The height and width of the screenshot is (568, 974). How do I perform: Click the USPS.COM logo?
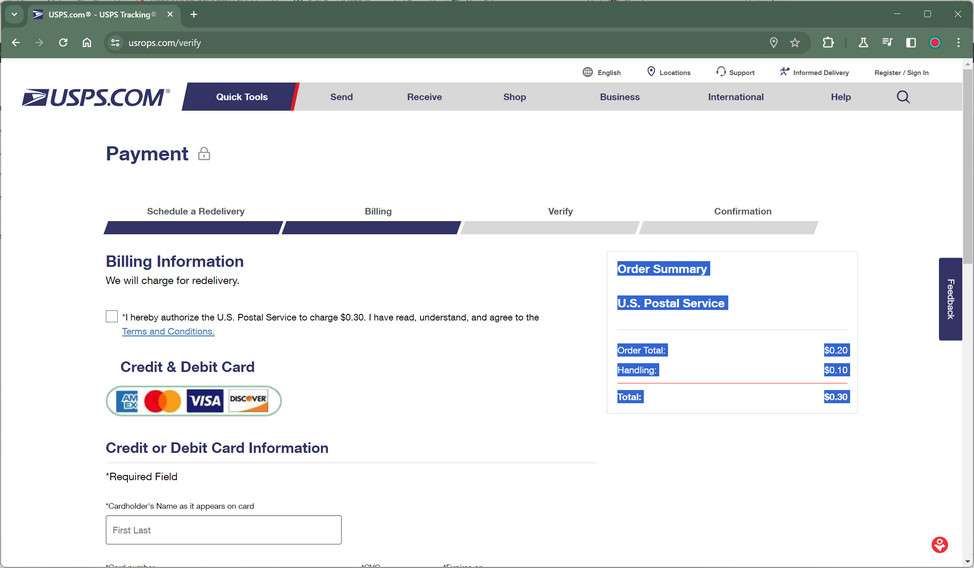pyautogui.click(x=96, y=97)
